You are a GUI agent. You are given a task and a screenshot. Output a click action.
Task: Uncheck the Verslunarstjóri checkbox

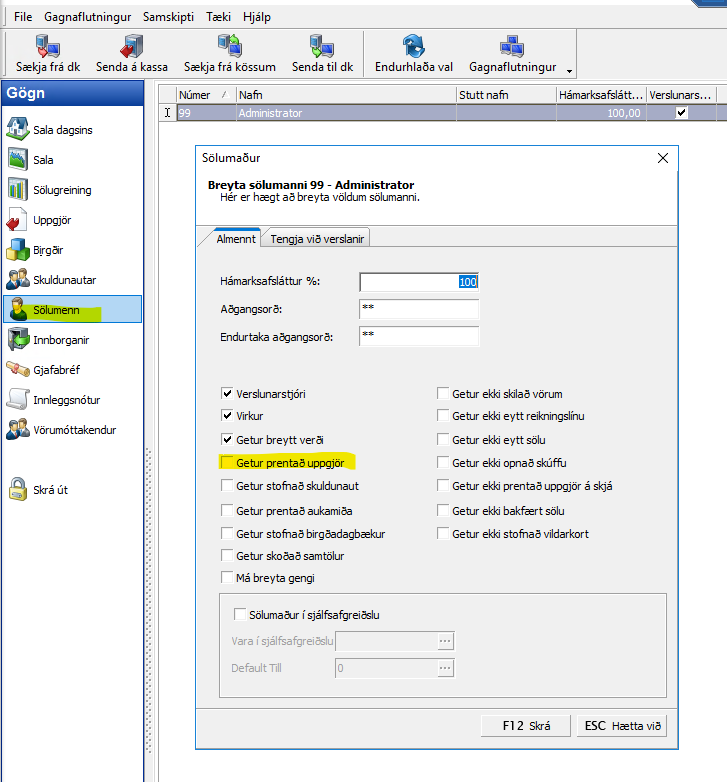click(x=227, y=394)
